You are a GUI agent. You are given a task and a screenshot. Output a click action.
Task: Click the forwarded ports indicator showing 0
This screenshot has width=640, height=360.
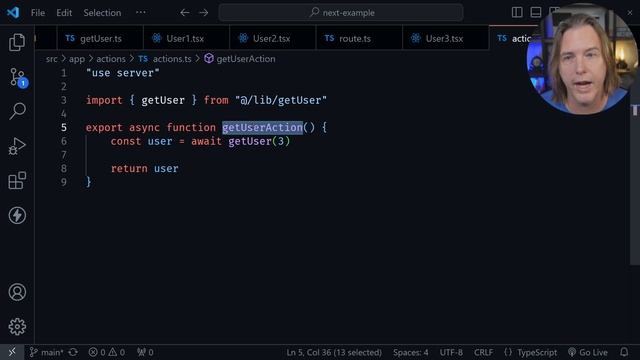[x=145, y=352]
